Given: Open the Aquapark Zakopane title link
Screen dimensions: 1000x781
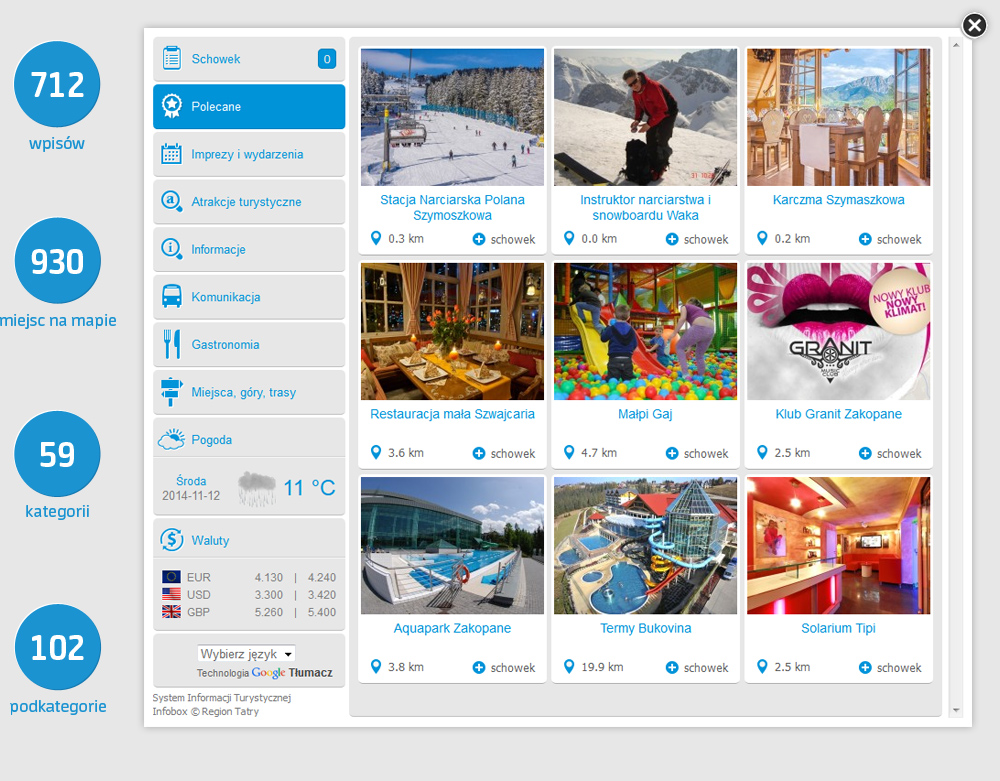Looking at the screenshot, I should coord(452,628).
